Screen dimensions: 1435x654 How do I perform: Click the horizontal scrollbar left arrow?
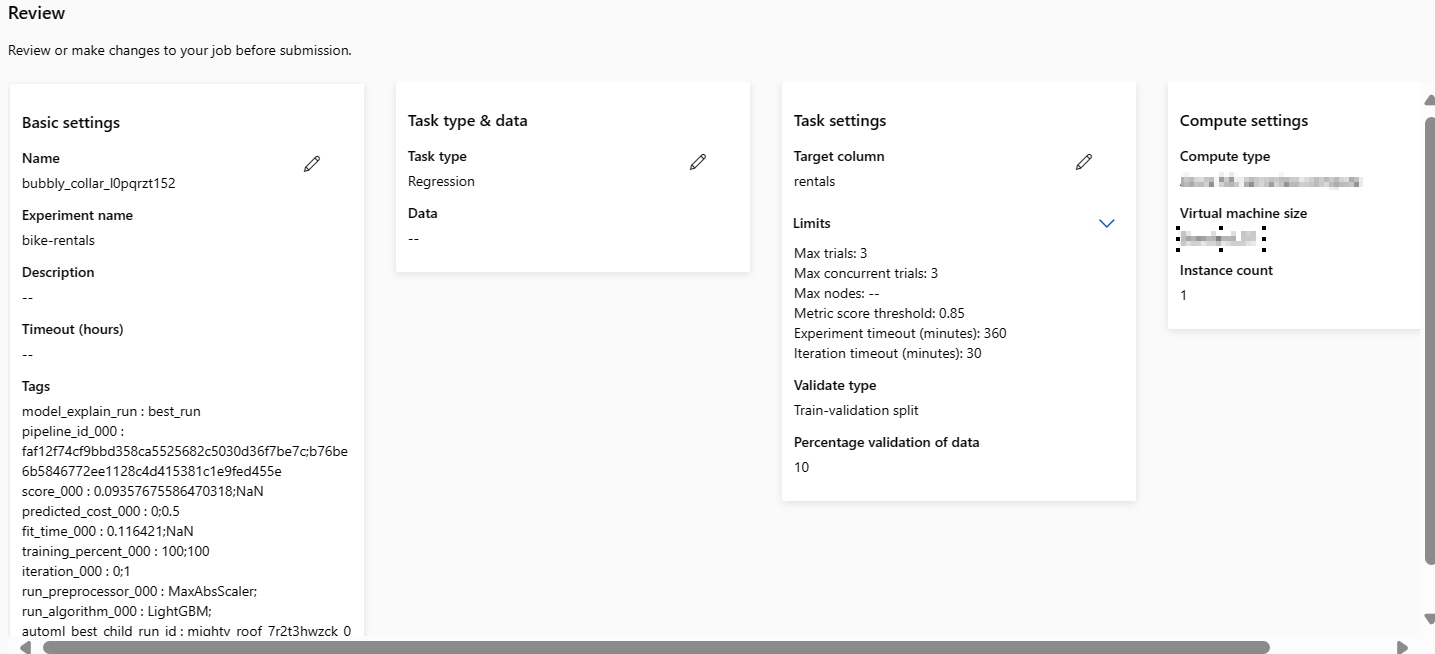point(25,647)
